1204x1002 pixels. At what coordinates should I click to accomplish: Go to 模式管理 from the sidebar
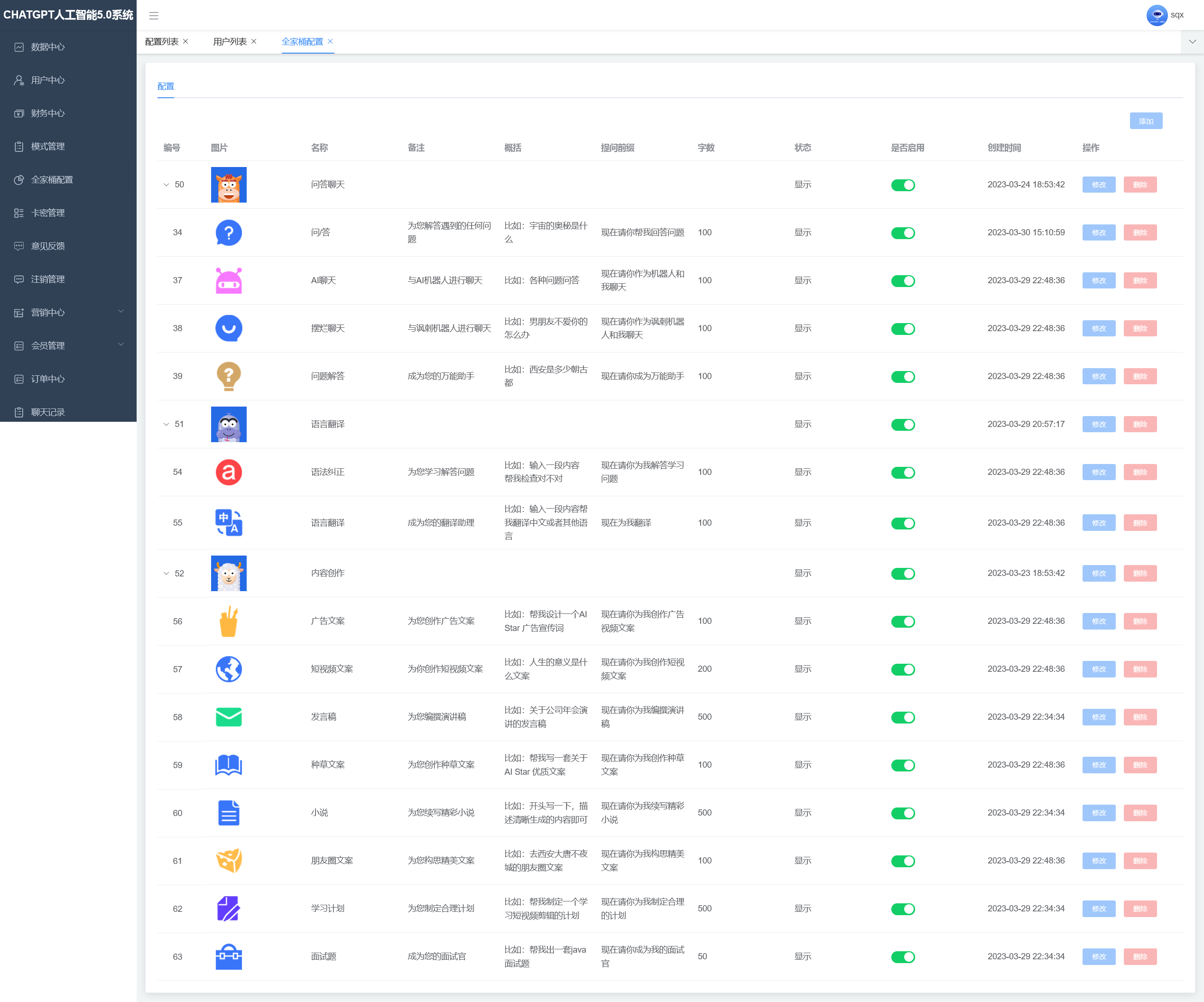tap(48, 146)
